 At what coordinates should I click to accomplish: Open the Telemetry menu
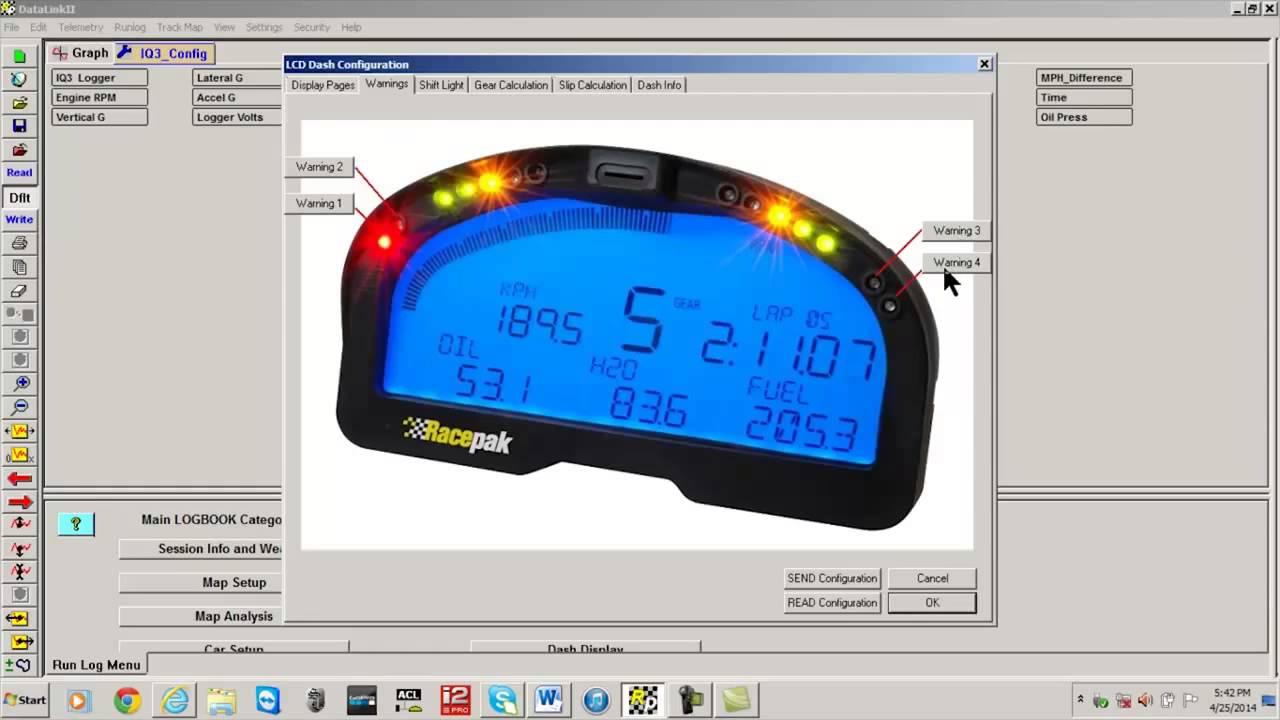click(81, 27)
